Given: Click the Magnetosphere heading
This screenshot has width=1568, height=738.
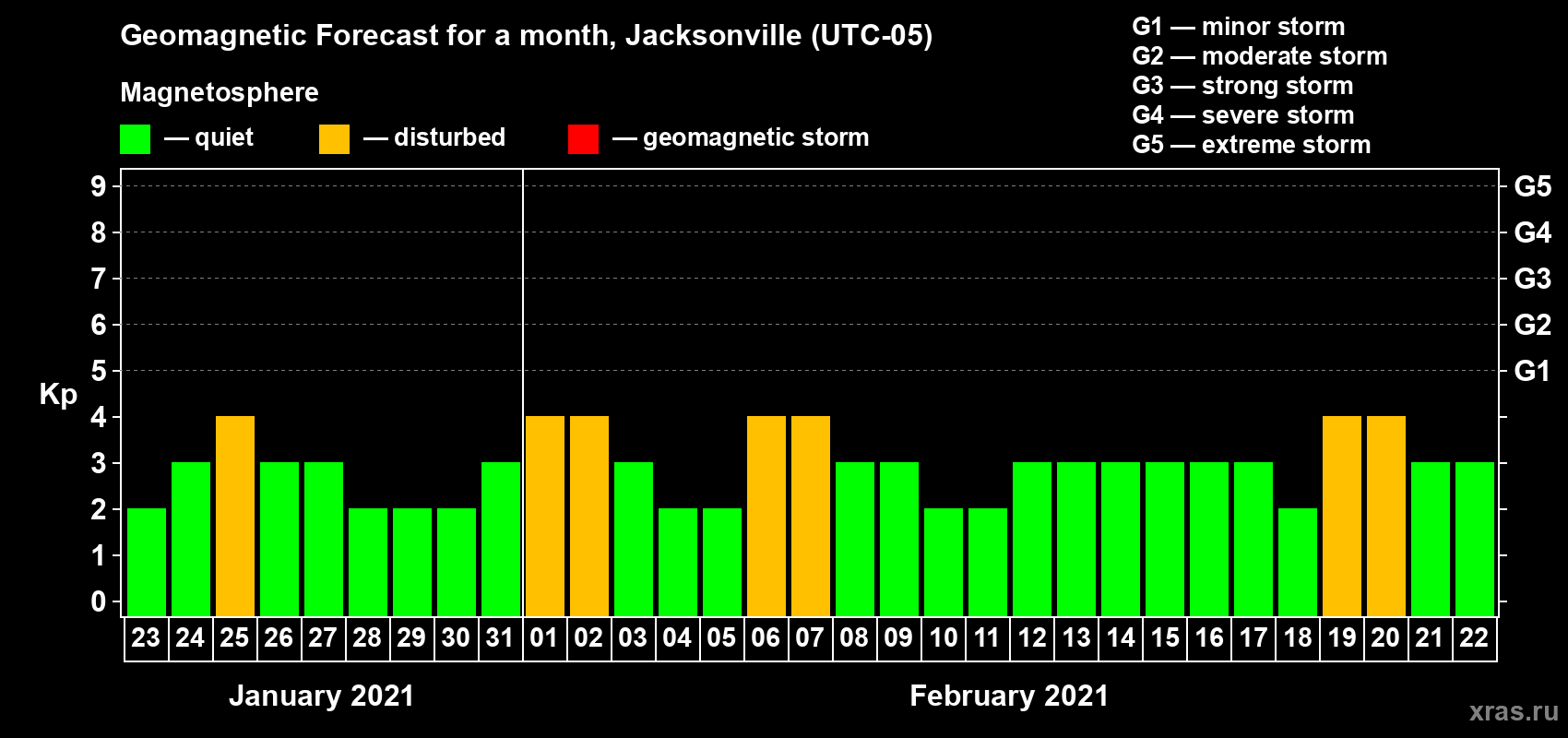Looking at the screenshot, I should pos(220,92).
